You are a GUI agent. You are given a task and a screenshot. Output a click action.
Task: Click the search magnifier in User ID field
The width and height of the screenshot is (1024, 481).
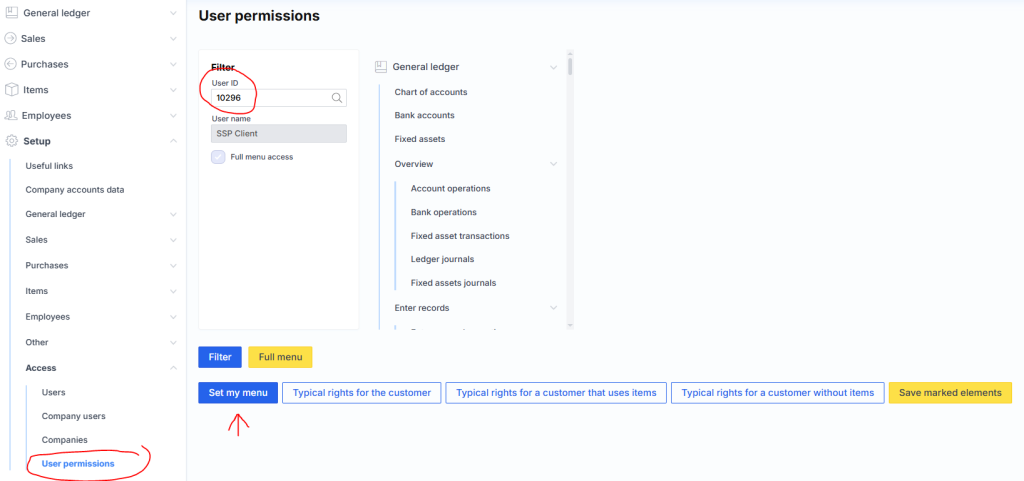click(x=337, y=98)
